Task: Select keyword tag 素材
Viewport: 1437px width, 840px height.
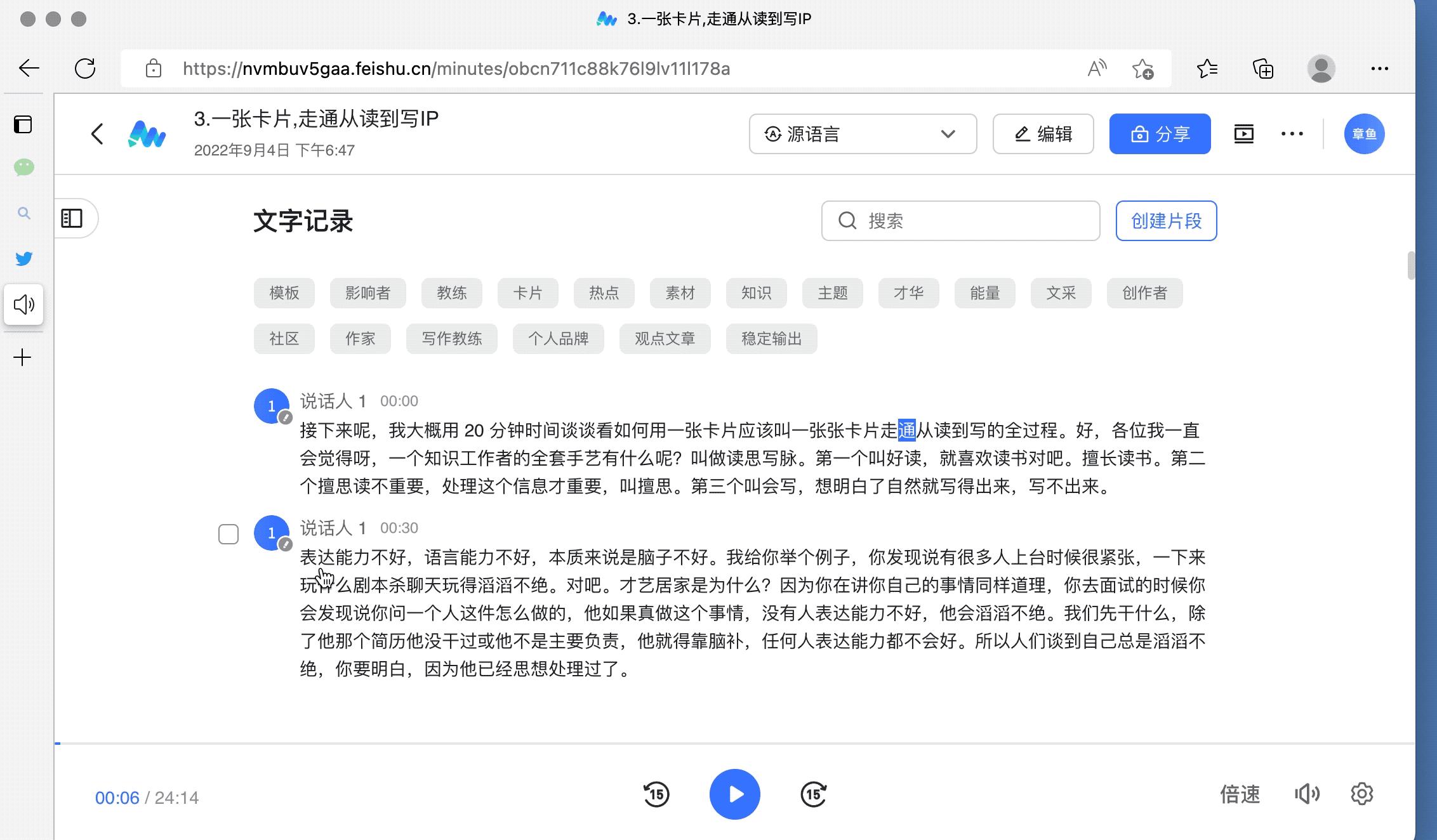Action: click(x=680, y=293)
